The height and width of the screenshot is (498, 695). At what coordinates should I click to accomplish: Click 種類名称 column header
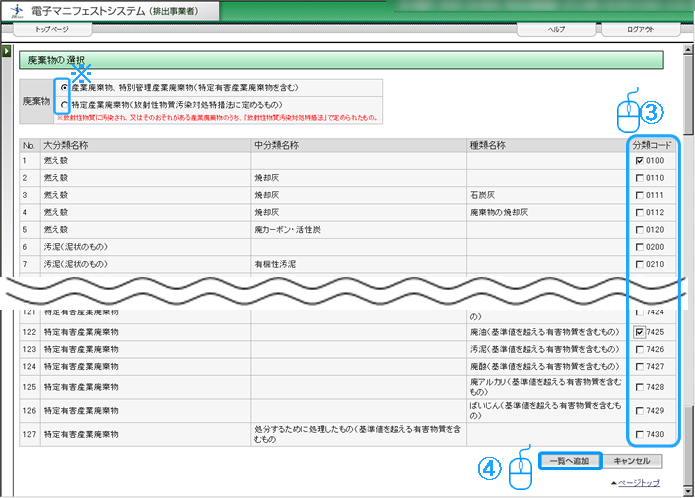coord(547,145)
